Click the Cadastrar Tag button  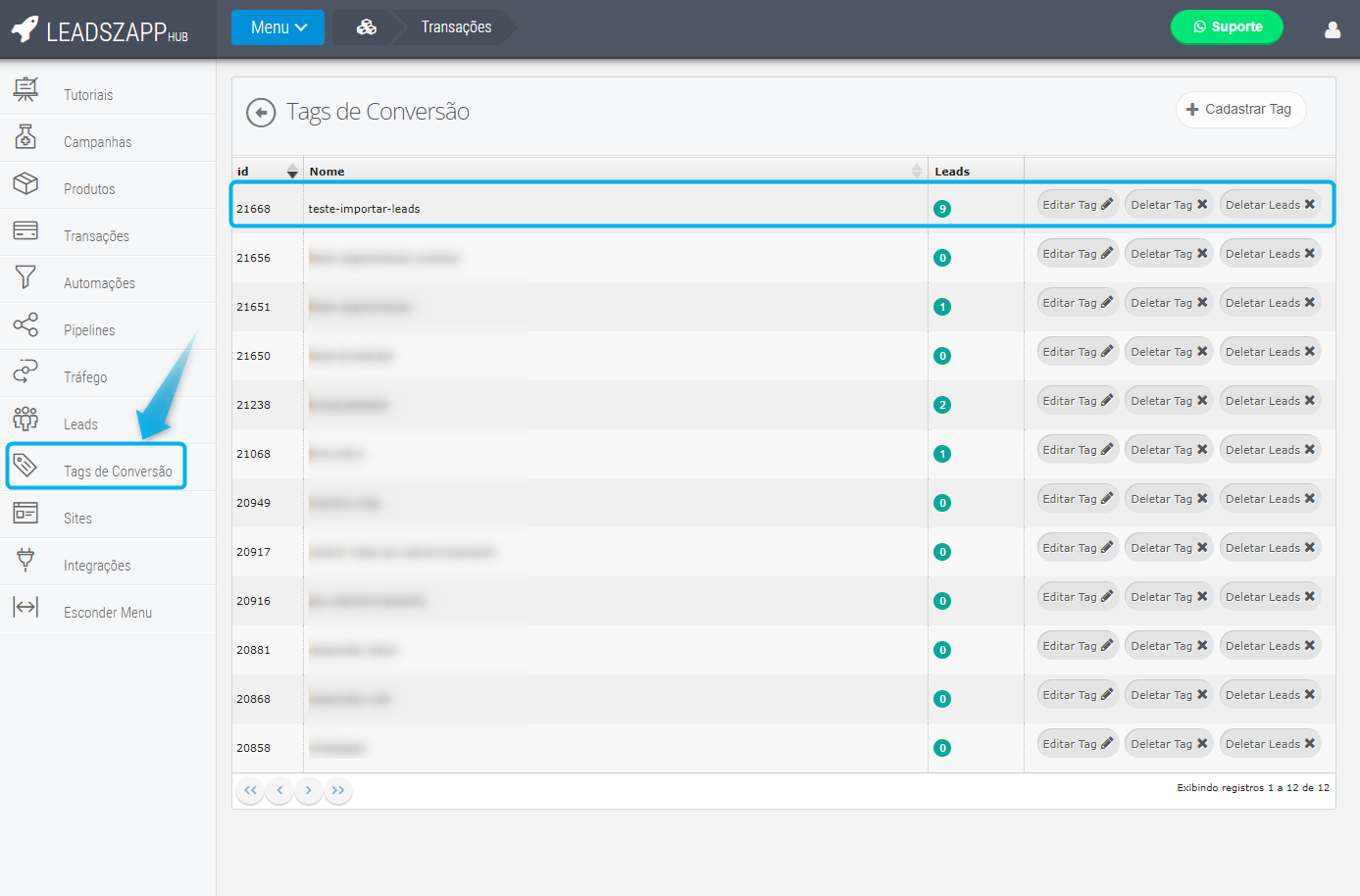point(1239,110)
